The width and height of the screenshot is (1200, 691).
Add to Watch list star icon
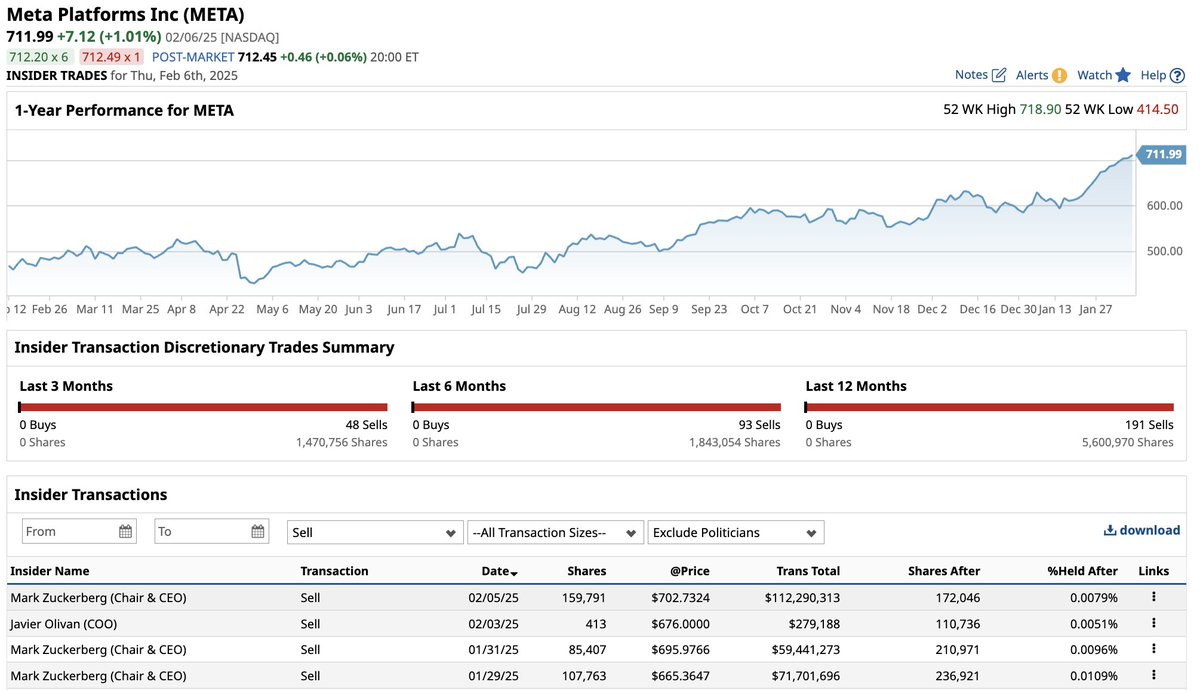(1123, 75)
